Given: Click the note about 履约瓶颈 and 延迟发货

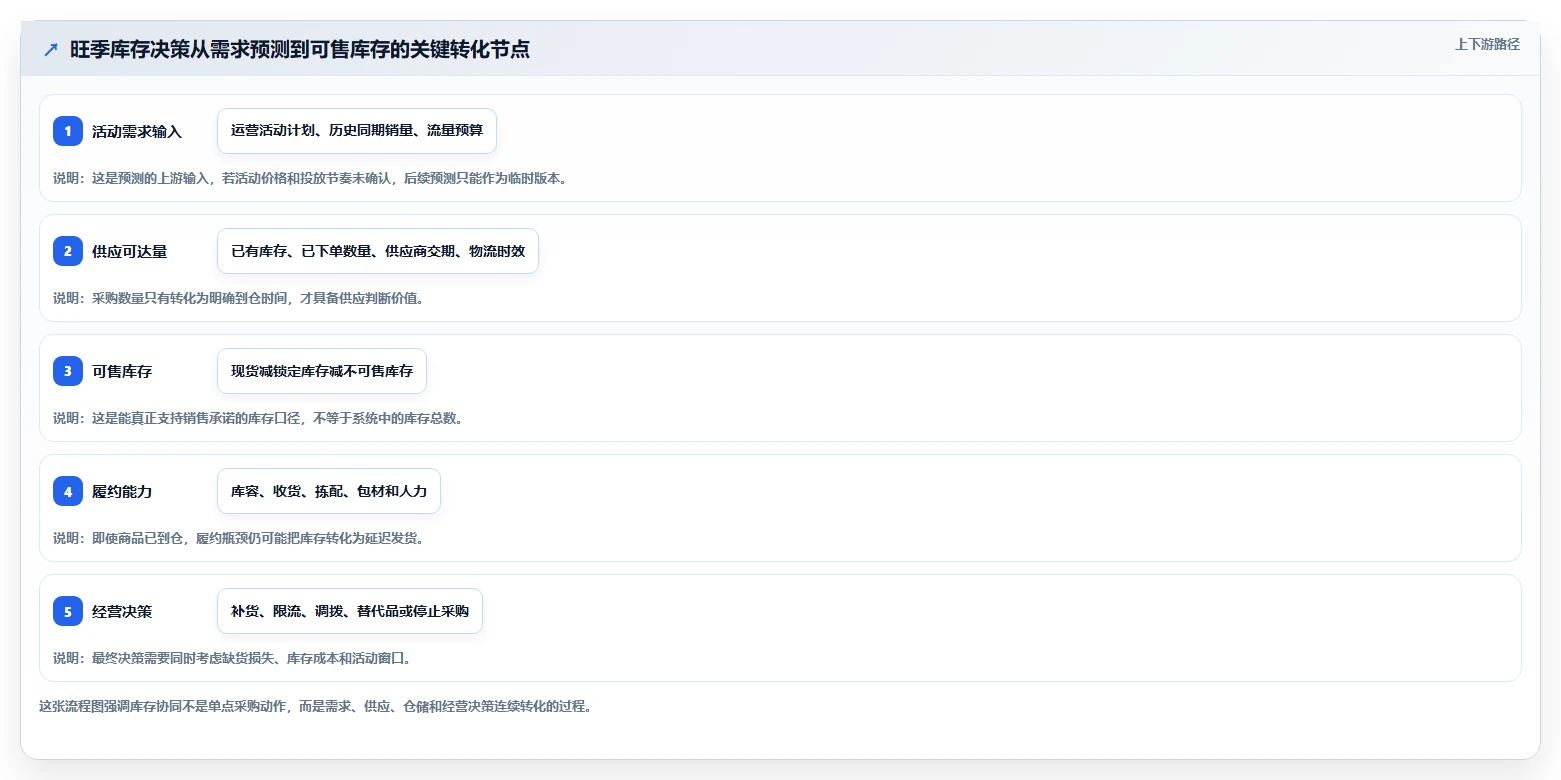Looking at the screenshot, I should [238, 538].
